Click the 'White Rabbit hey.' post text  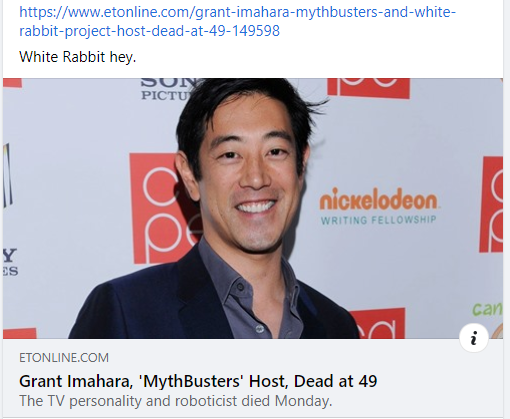point(78,57)
